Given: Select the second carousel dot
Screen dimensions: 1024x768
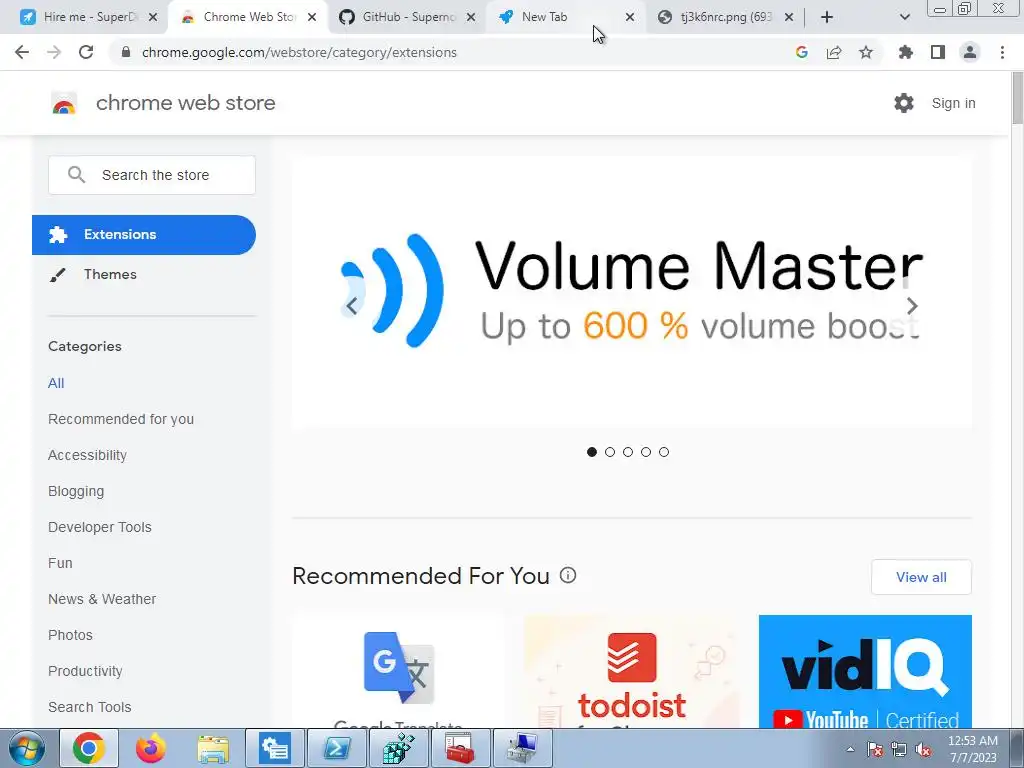Looking at the screenshot, I should coord(610,452).
